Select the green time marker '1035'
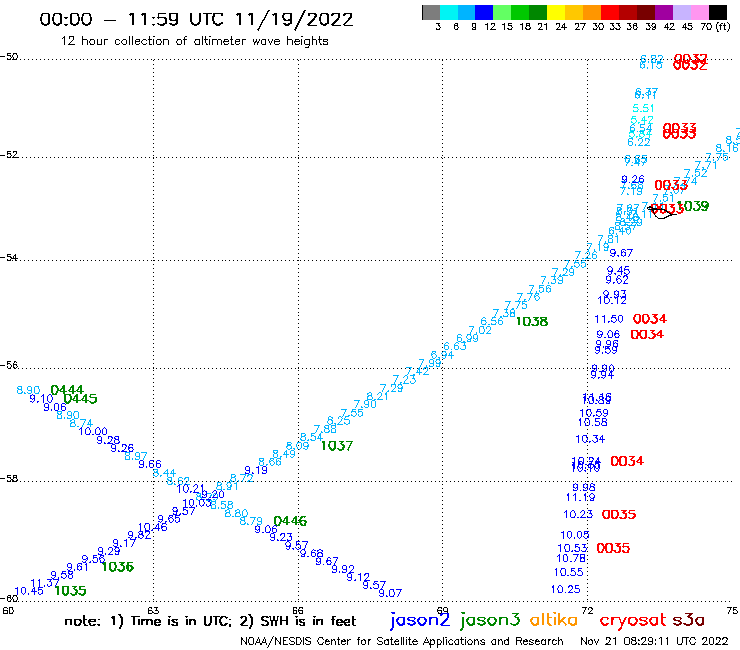This screenshot has height=650, width=740. [70, 591]
